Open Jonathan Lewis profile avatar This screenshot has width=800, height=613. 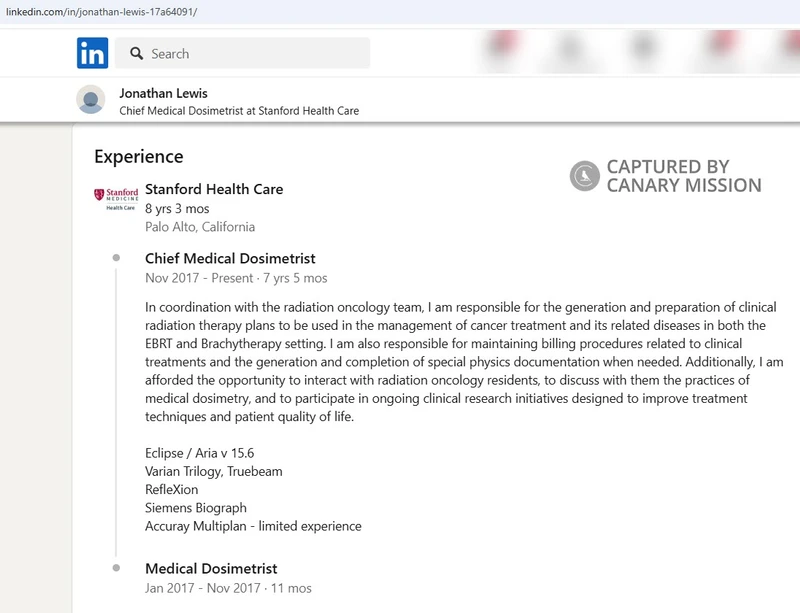pos(91,100)
